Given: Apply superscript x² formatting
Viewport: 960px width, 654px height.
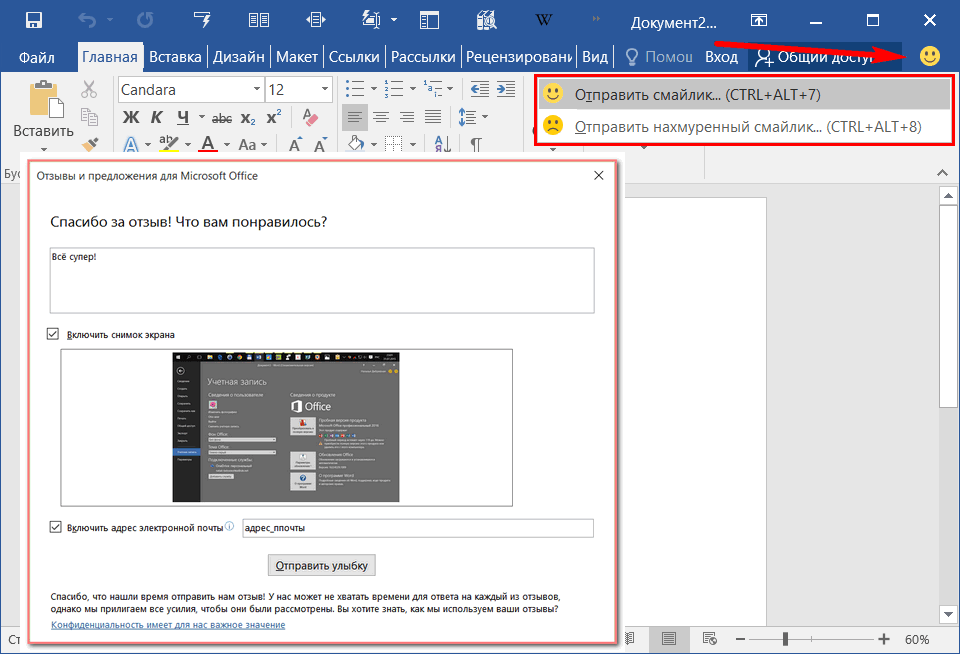Looking at the screenshot, I should pyautogui.click(x=274, y=116).
